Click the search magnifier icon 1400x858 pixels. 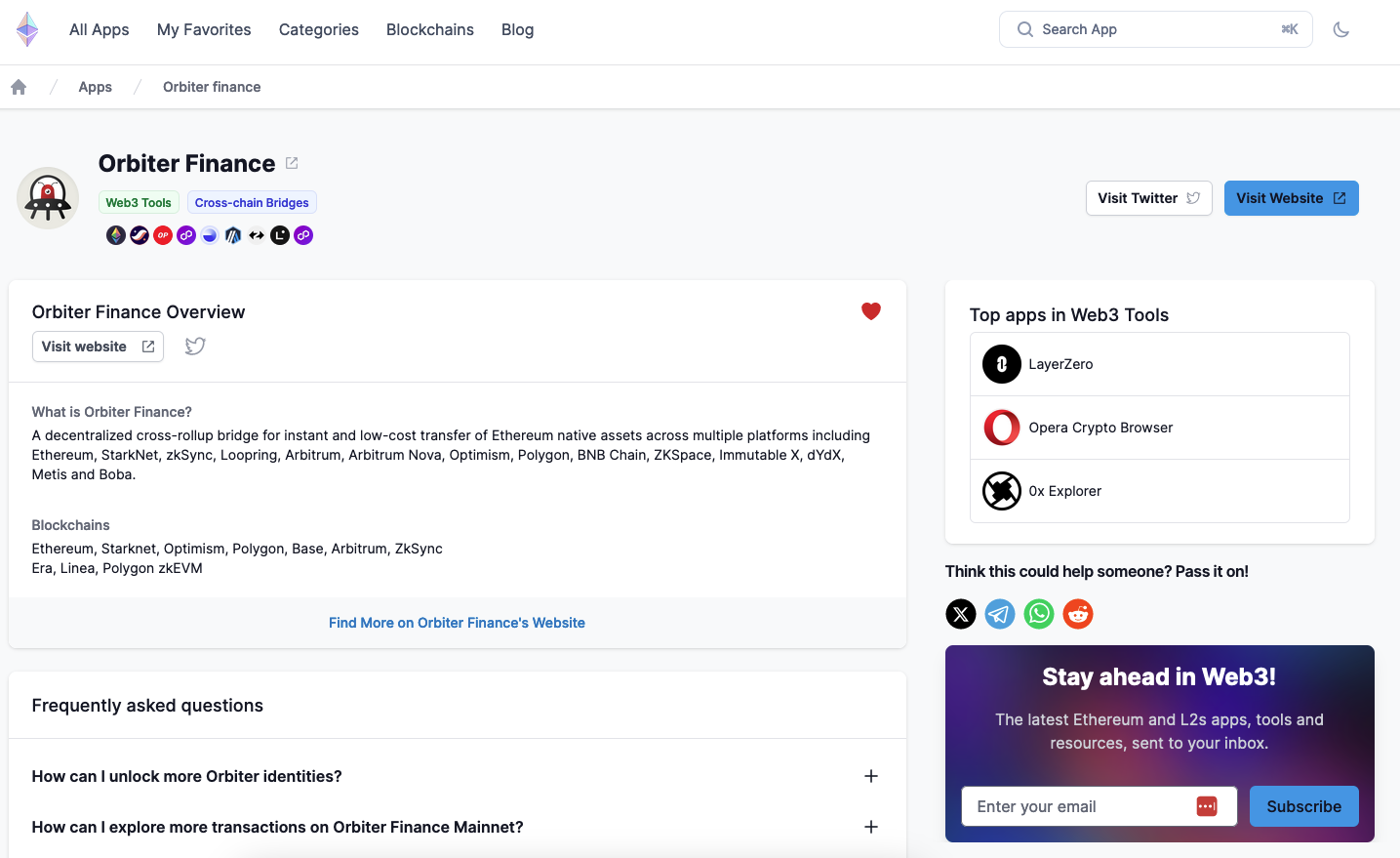(x=1025, y=29)
